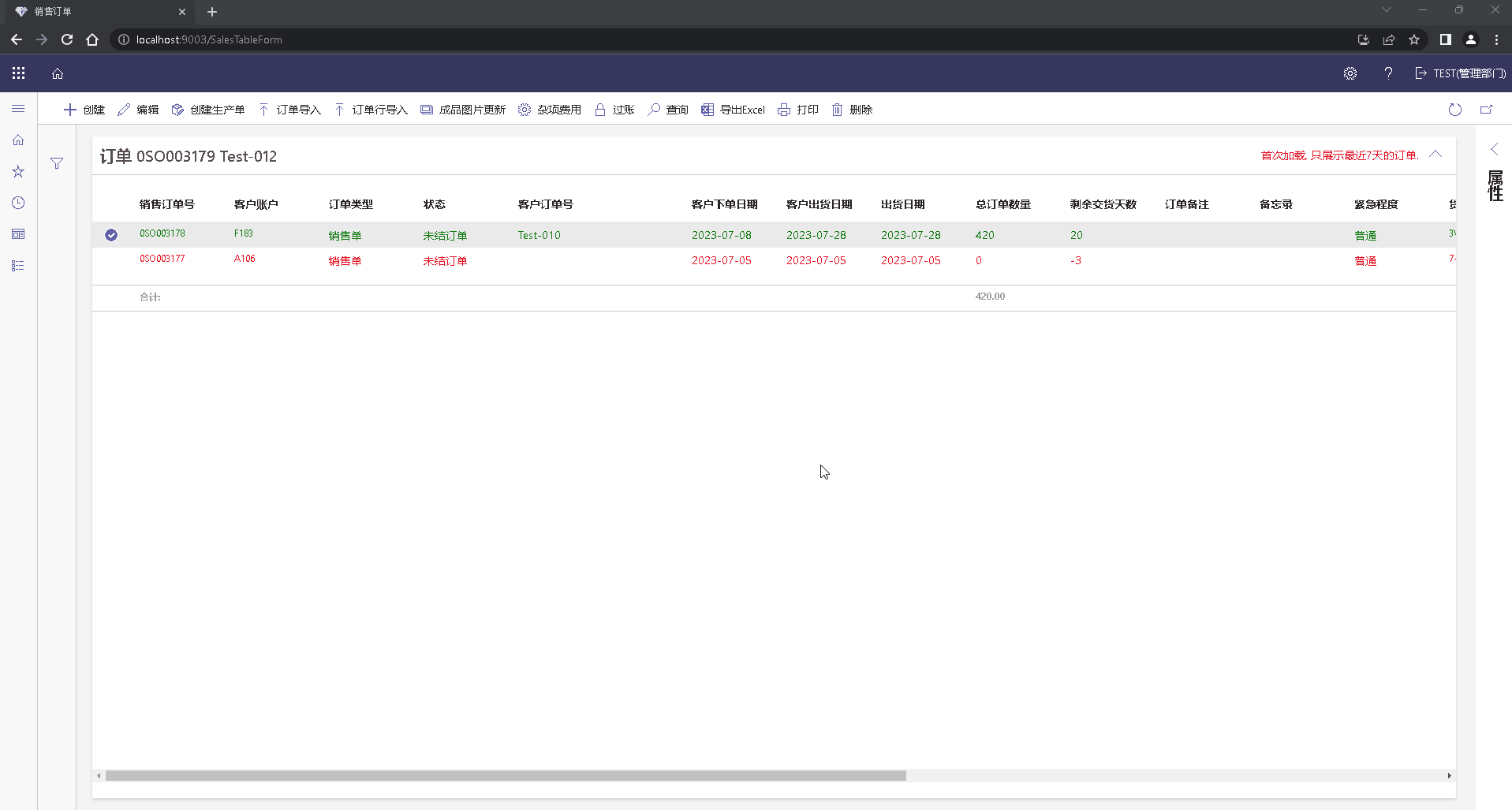
Task: Deselect the checked row 0SO003178
Action: 111,235
